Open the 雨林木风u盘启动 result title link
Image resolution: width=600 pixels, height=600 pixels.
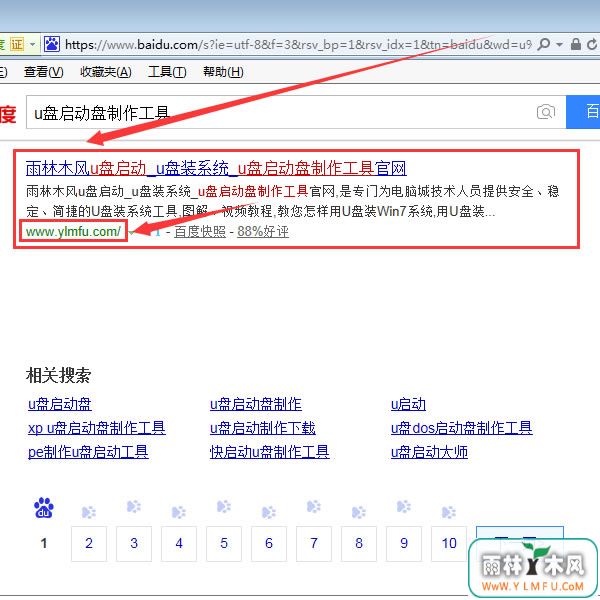(216, 168)
